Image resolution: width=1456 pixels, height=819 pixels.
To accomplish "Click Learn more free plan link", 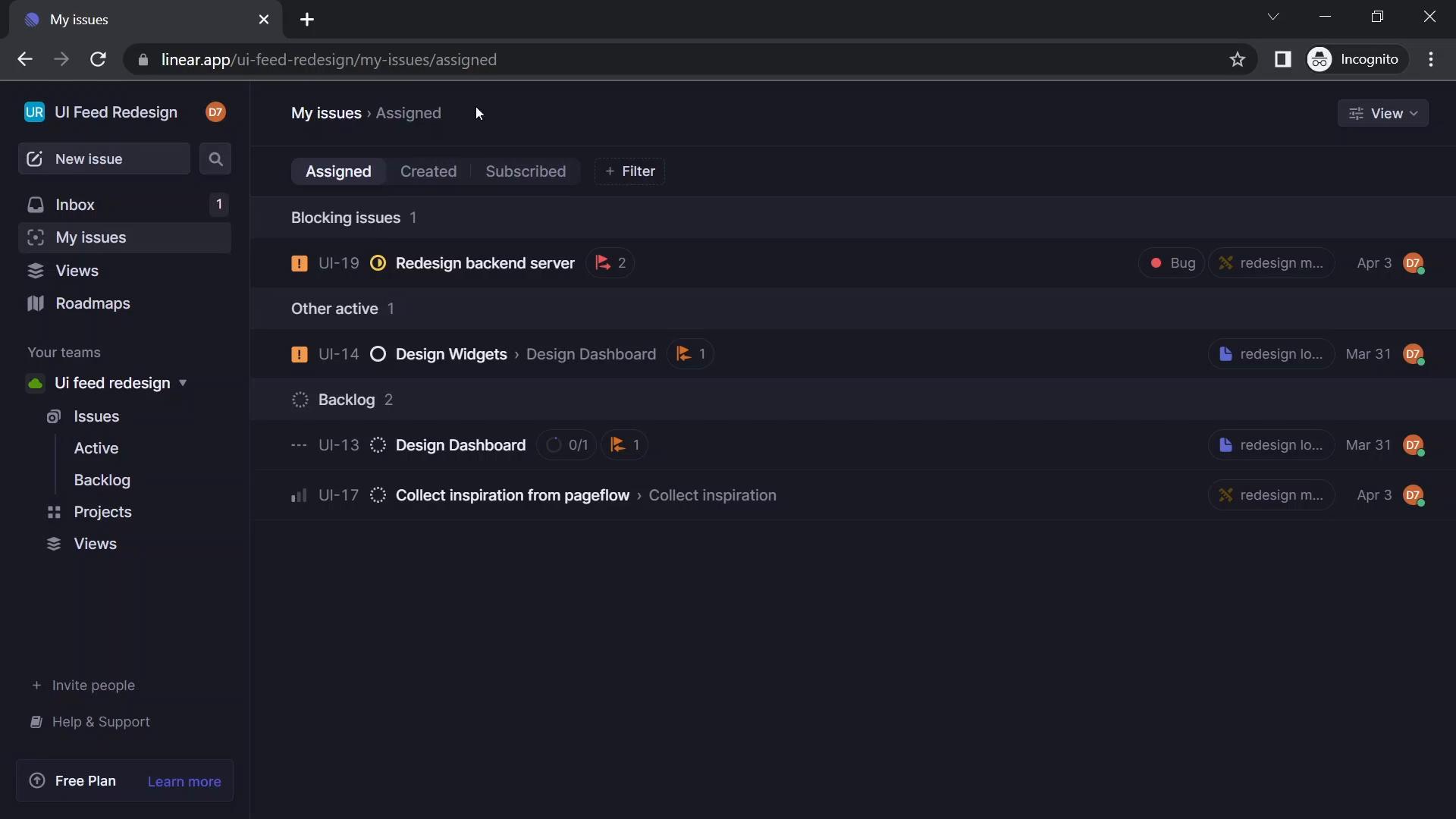I will (184, 780).
